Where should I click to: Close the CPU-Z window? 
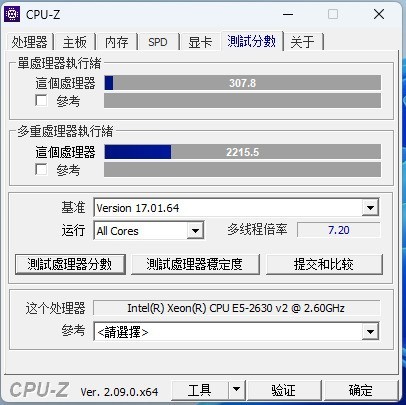pos(379,14)
